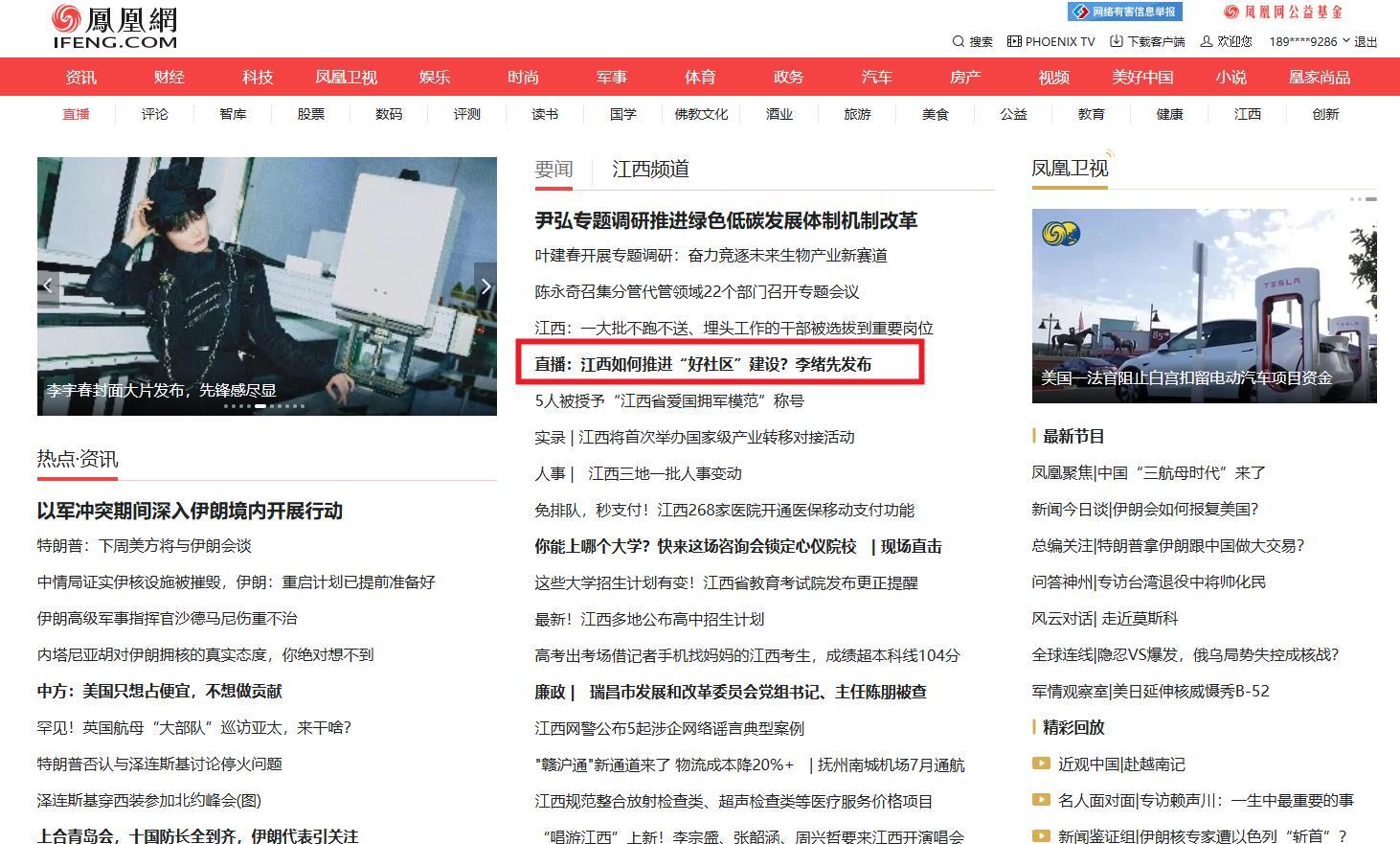Screen dimensions: 1400x844
Task: Select 娱乐 in the main navigation
Action: tap(435, 77)
